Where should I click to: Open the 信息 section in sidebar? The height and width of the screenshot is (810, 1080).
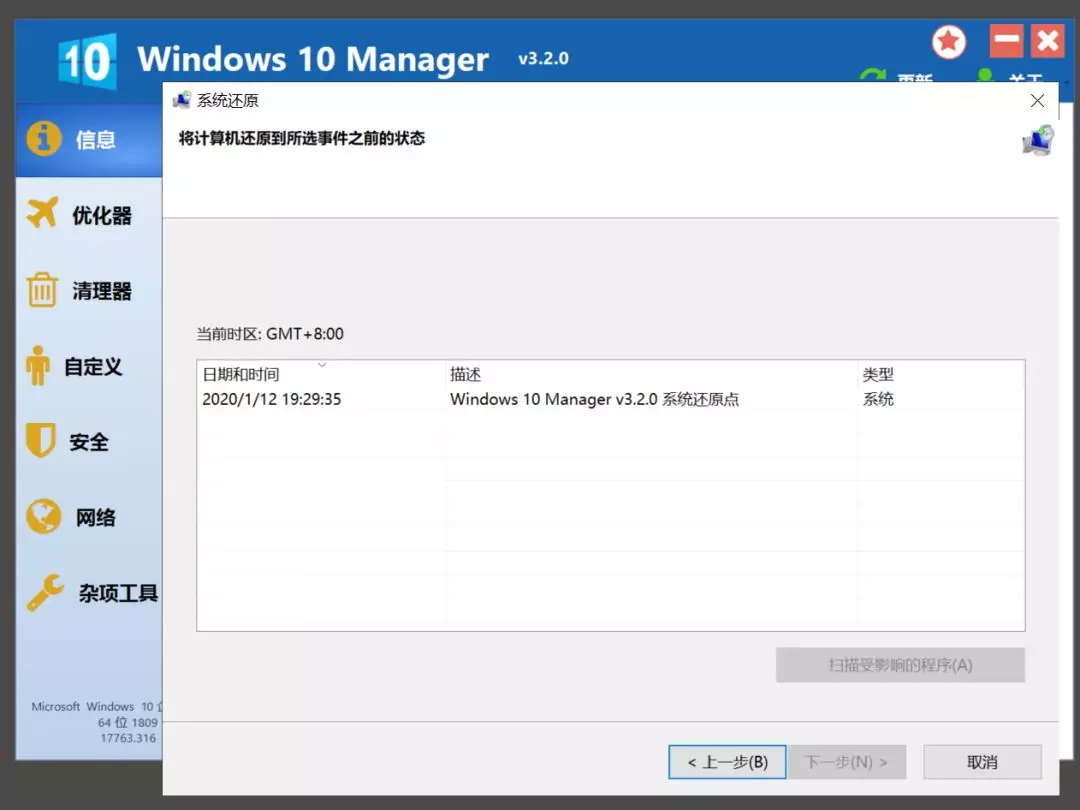point(89,140)
